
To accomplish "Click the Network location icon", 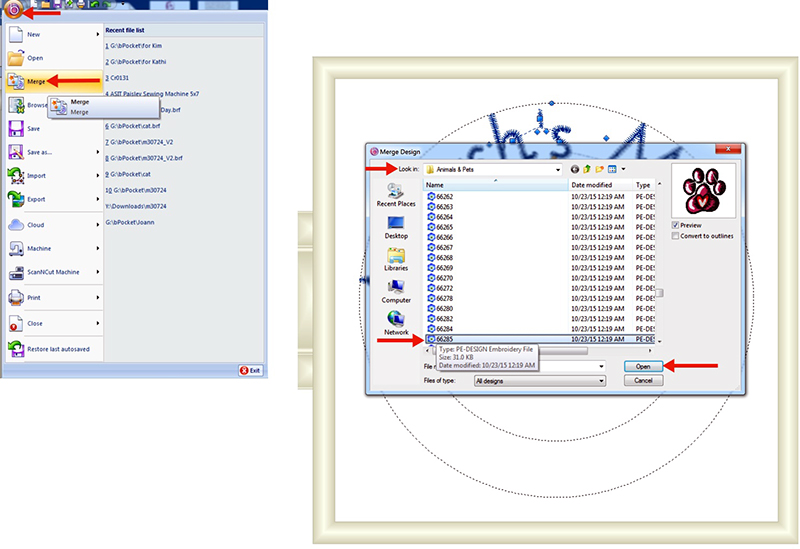I will 396,320.
